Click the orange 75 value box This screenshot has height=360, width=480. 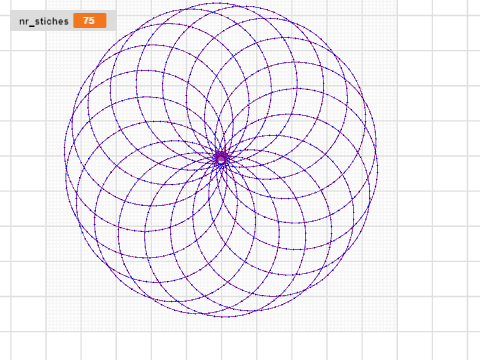(x=90, y=21)
